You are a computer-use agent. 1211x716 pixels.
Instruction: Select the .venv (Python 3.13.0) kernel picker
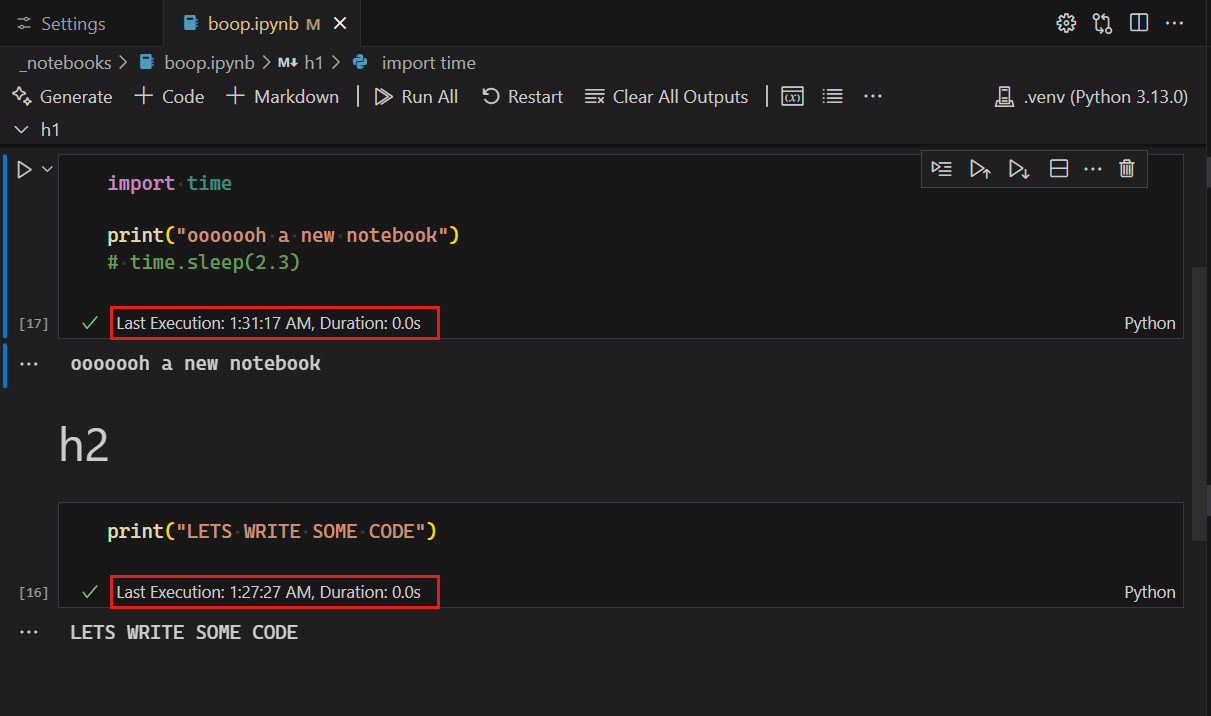tap(1092, 97)
